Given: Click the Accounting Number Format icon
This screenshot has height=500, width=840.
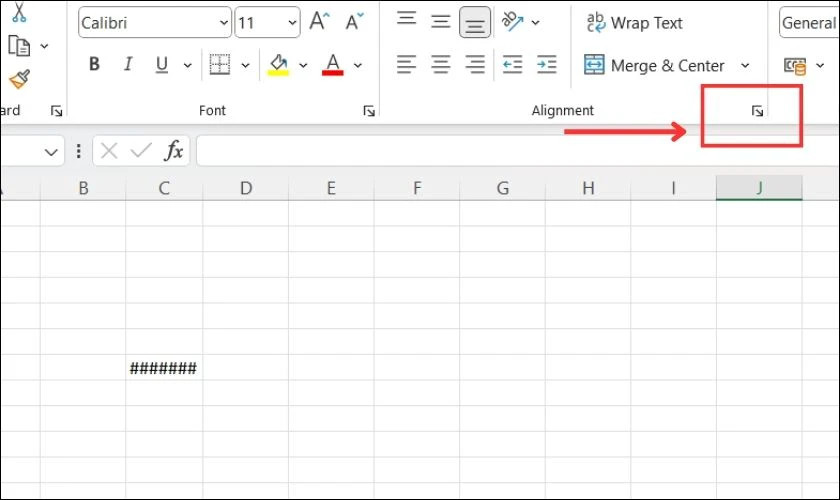Looking at the screenshot, I should pos(795,66).
